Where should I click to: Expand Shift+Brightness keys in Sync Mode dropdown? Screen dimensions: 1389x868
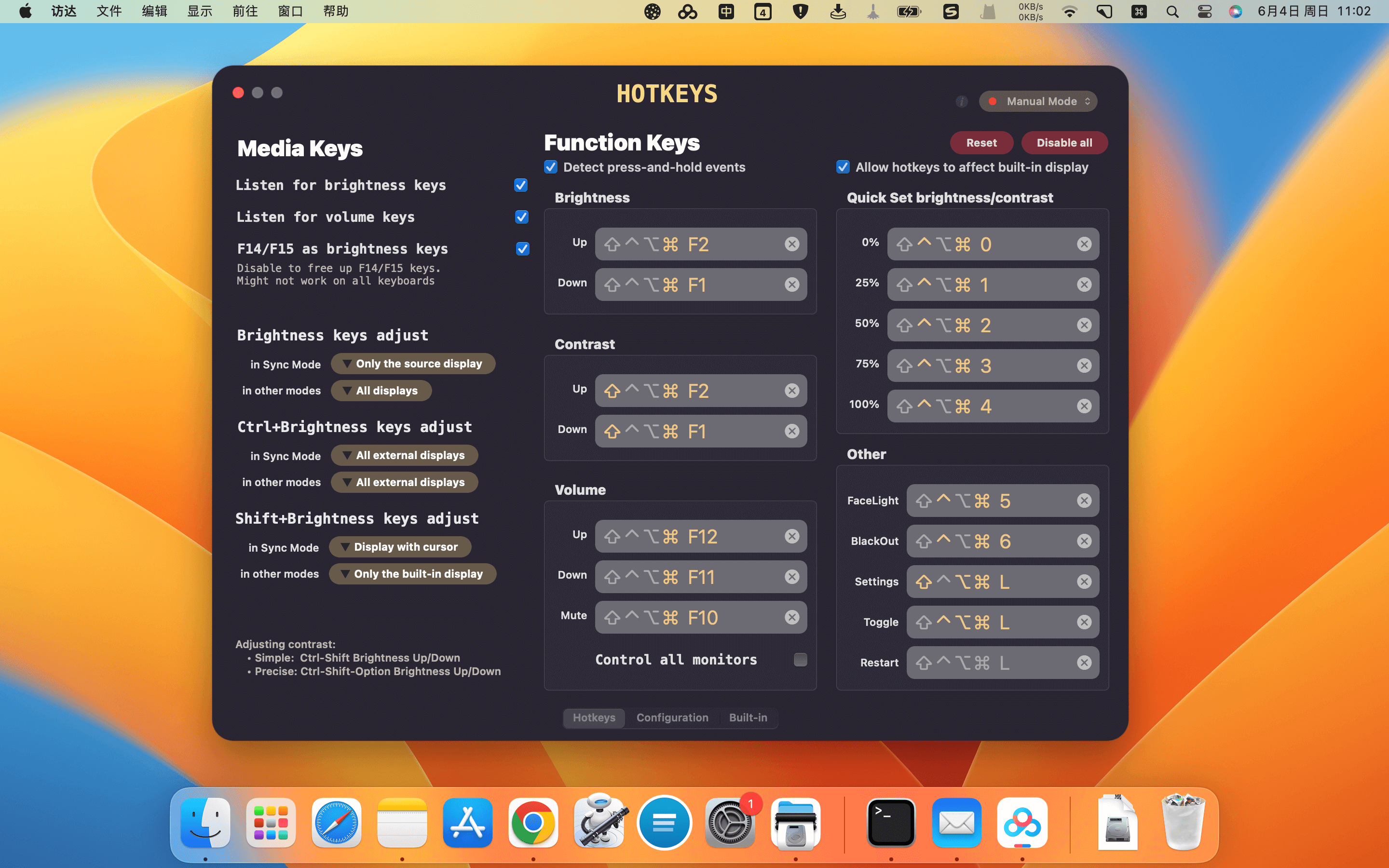pyautogui.click(x=399, y=546)
